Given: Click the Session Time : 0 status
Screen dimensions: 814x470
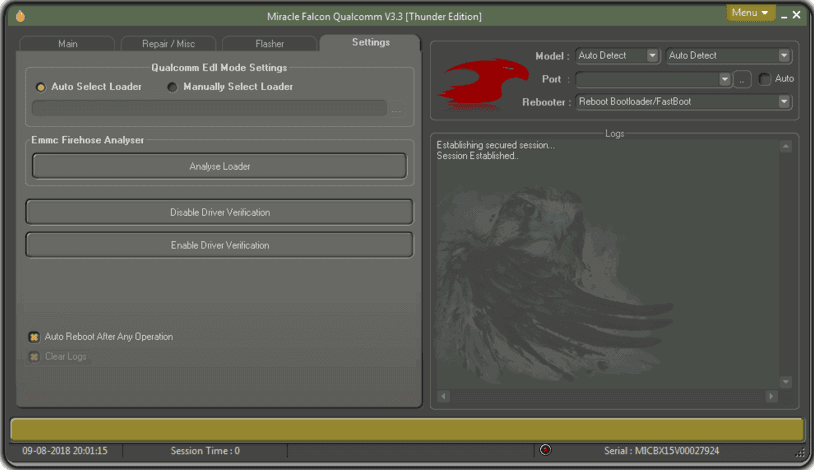Looking at the screenshot, I should (205, 451).
